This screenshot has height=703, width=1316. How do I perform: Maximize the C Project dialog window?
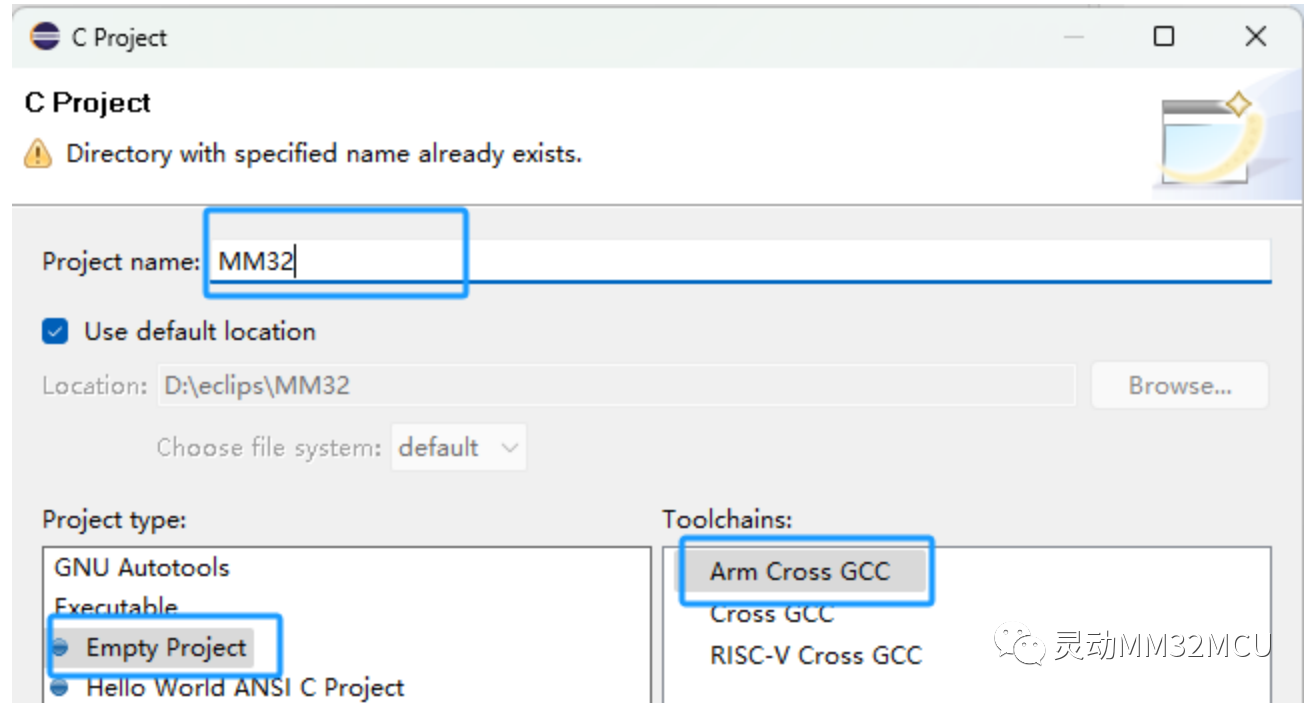(x=1164, y=37)
